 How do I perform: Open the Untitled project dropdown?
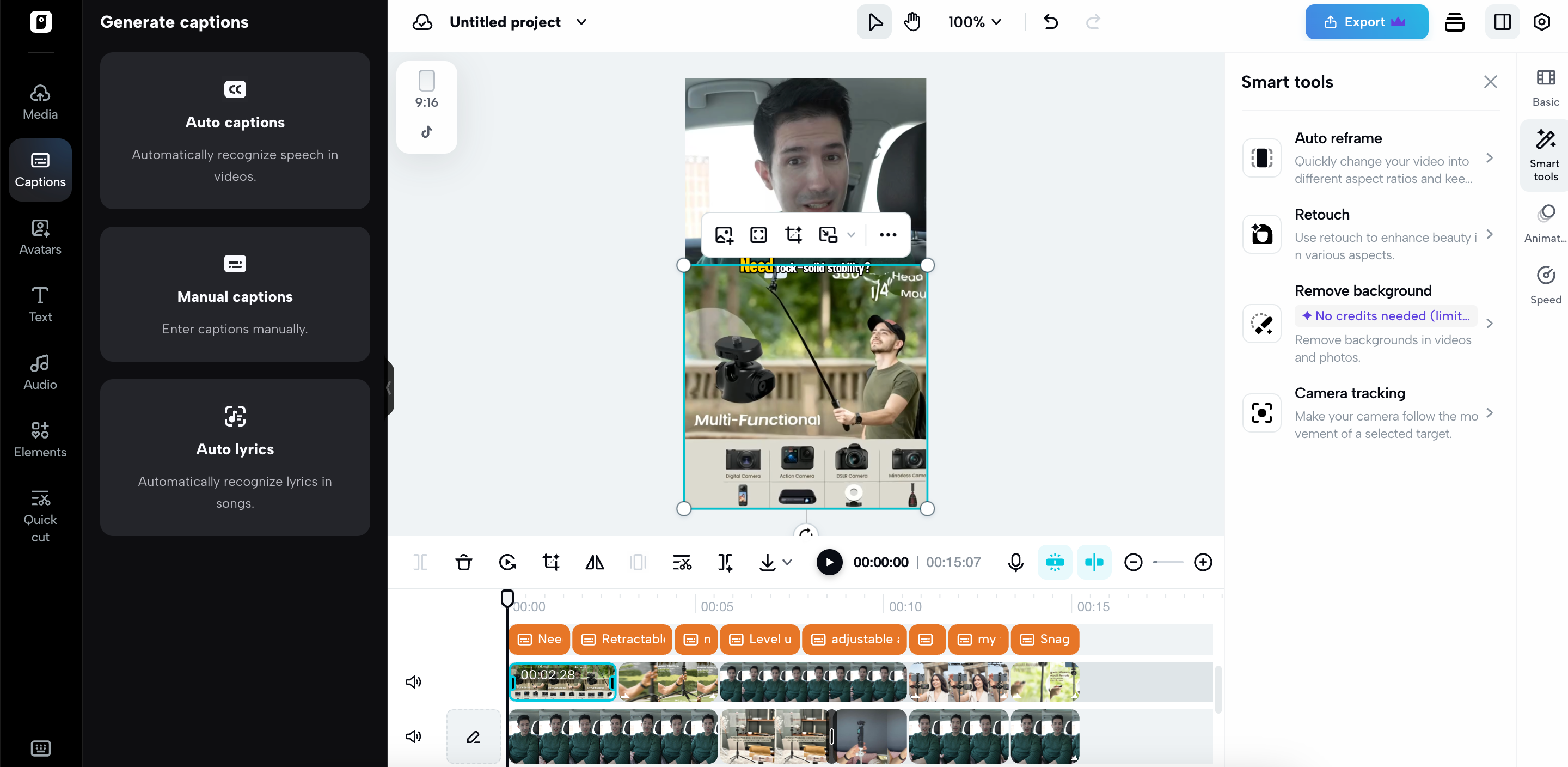click(517, 22)
